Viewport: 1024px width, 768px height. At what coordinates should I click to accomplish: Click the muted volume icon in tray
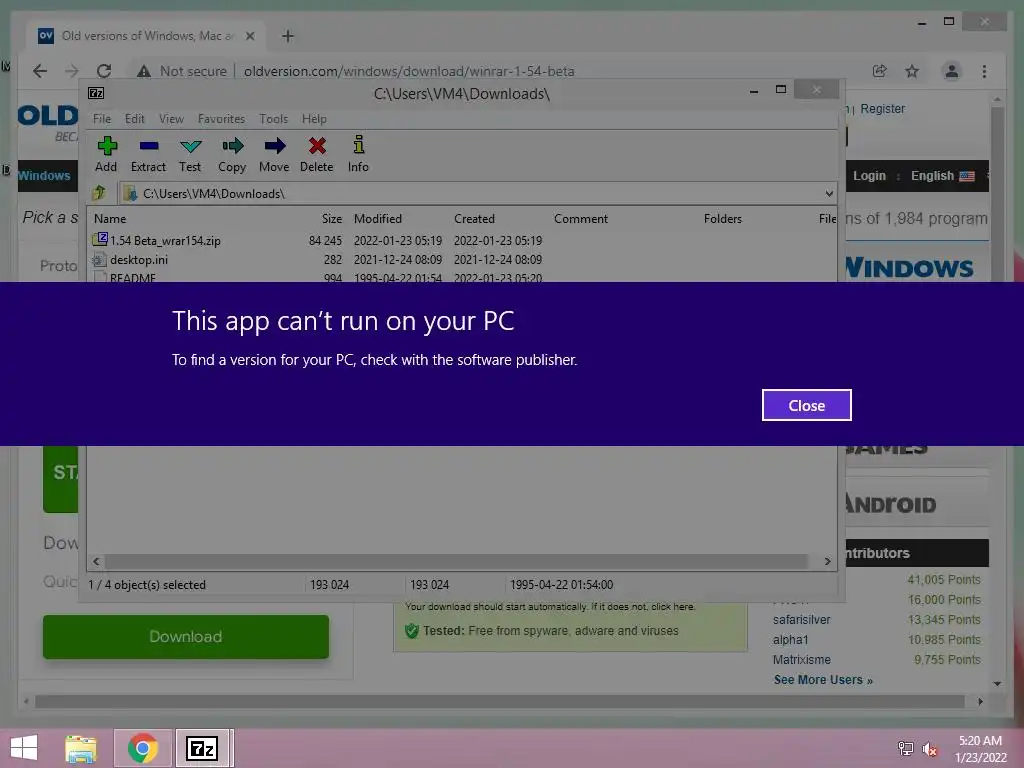click(929, 748)
